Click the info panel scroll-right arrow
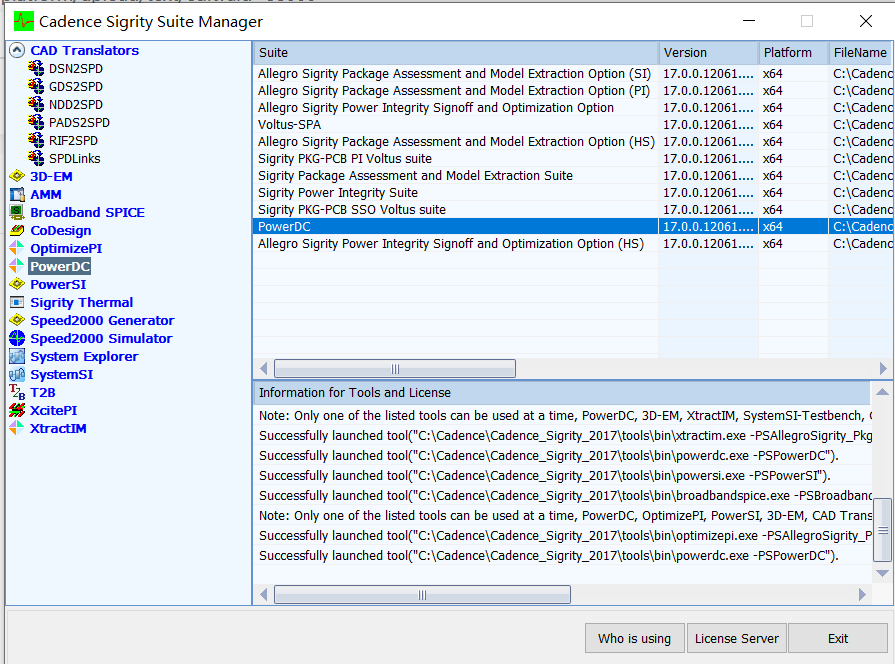Image resolution: width=895 pixels, height=664 pixels. (864, 595)
